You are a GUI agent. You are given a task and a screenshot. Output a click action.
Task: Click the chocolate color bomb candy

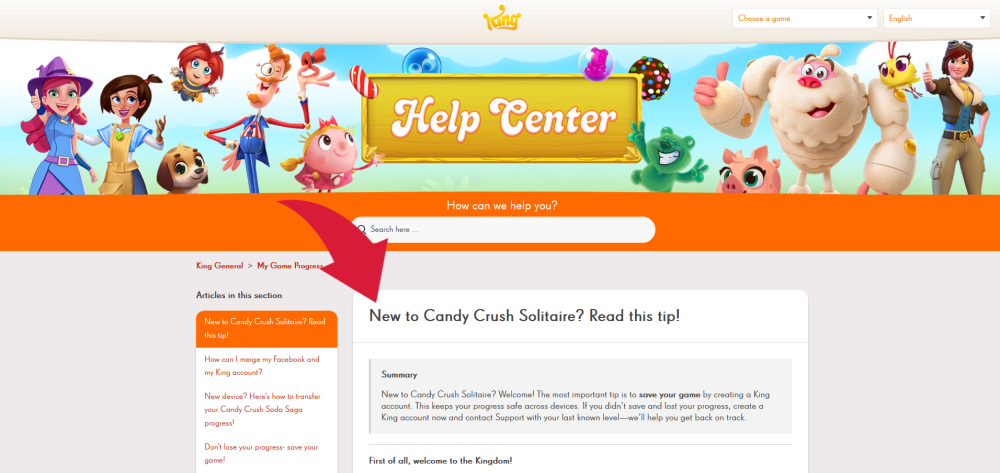coord(649,78)
